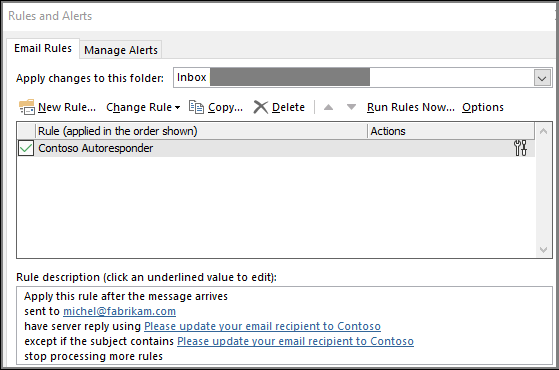Select the Contoso Autoresponder rule row
Viewport: 559px width, 370px height.
(276, 148)
